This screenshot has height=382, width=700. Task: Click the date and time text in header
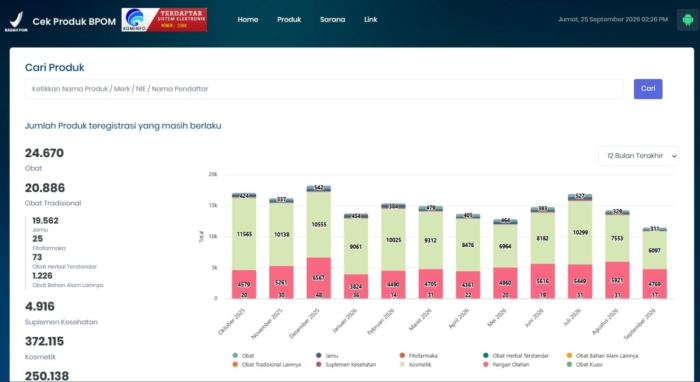(x=612, y=20)
